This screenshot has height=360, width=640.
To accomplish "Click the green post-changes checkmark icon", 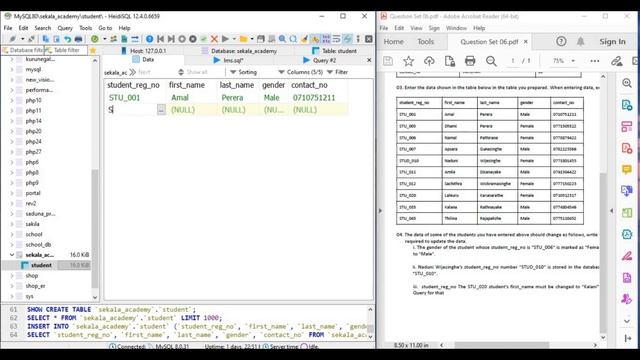I will (x=203, y=39).
